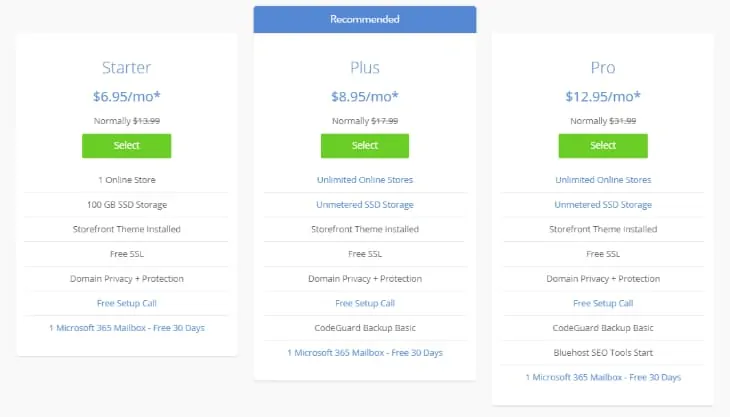Click the $6.95/mo* Starter price
This screenshot has width=730, height=417.
pyautogui.click(x=127, y=97)
